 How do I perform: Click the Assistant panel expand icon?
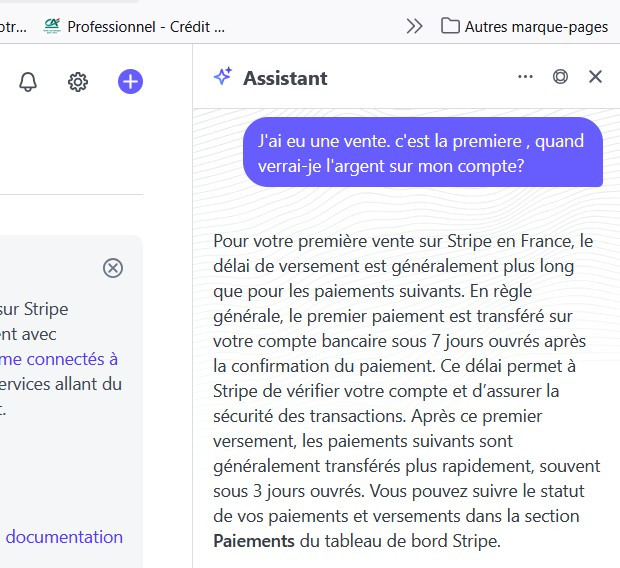pyautogui.click(x=560, y=77)
